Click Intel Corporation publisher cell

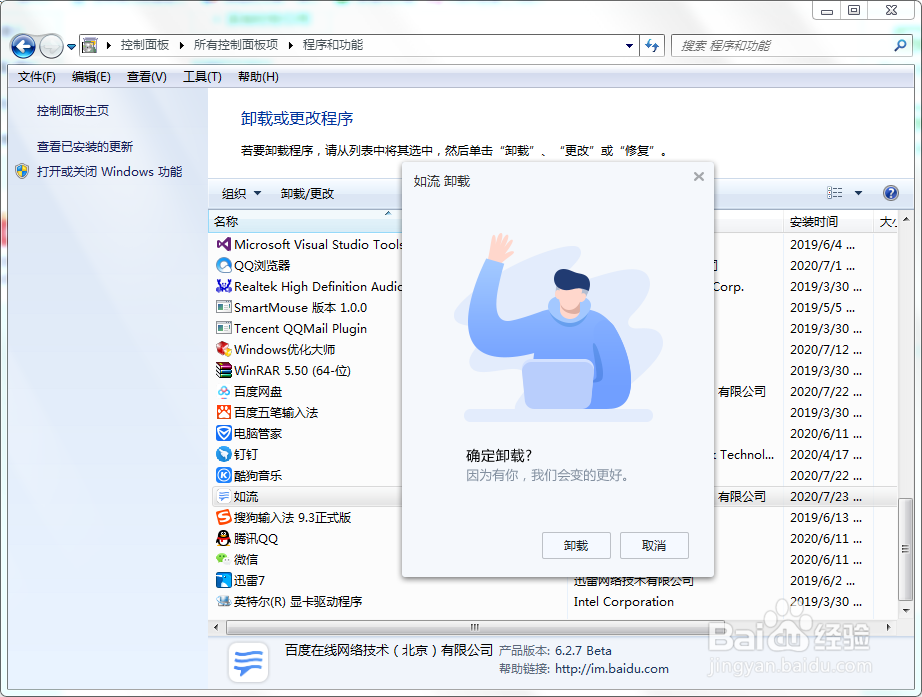623,602
